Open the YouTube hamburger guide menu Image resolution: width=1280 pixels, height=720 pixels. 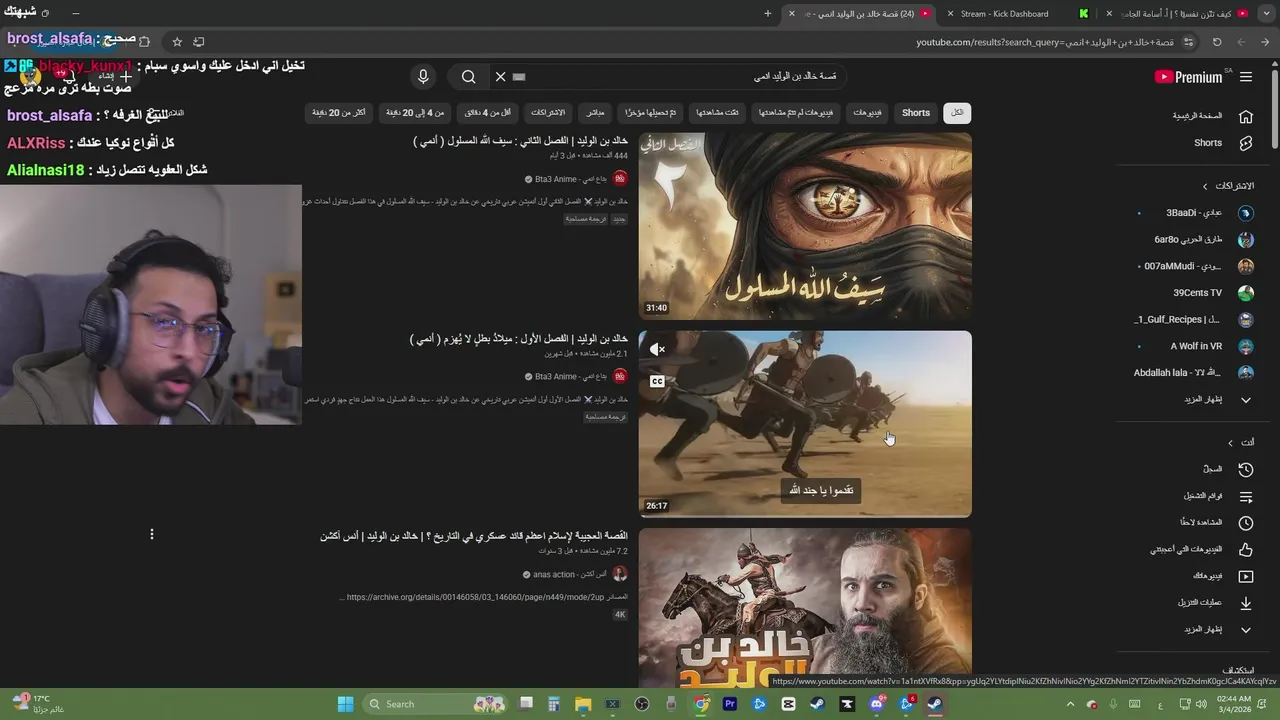[x=1245, y=77]
